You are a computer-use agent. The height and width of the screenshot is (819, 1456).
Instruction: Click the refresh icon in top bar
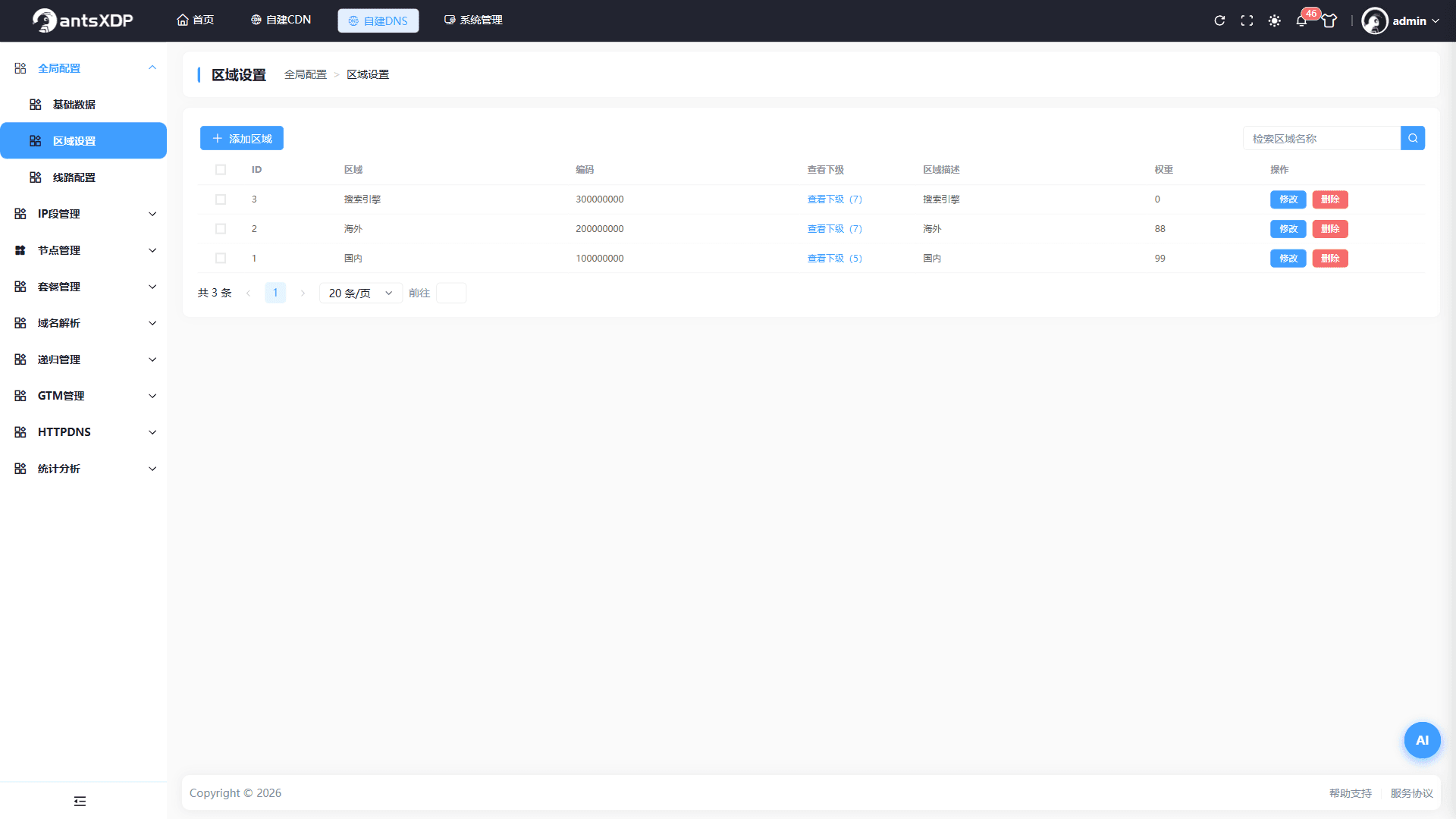click(x=1219, y=20)
